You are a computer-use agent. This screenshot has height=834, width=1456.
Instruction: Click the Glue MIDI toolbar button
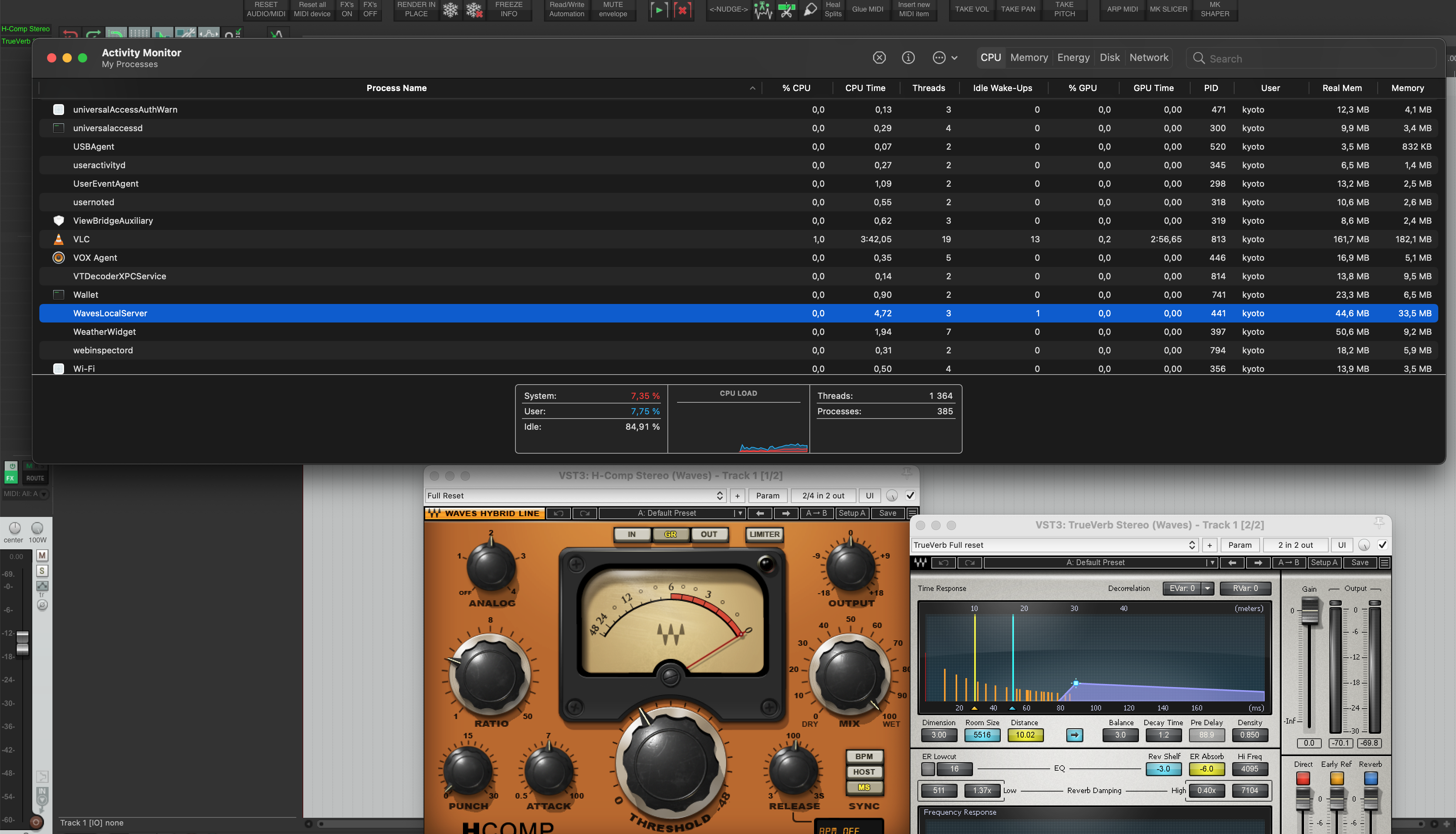867,10
